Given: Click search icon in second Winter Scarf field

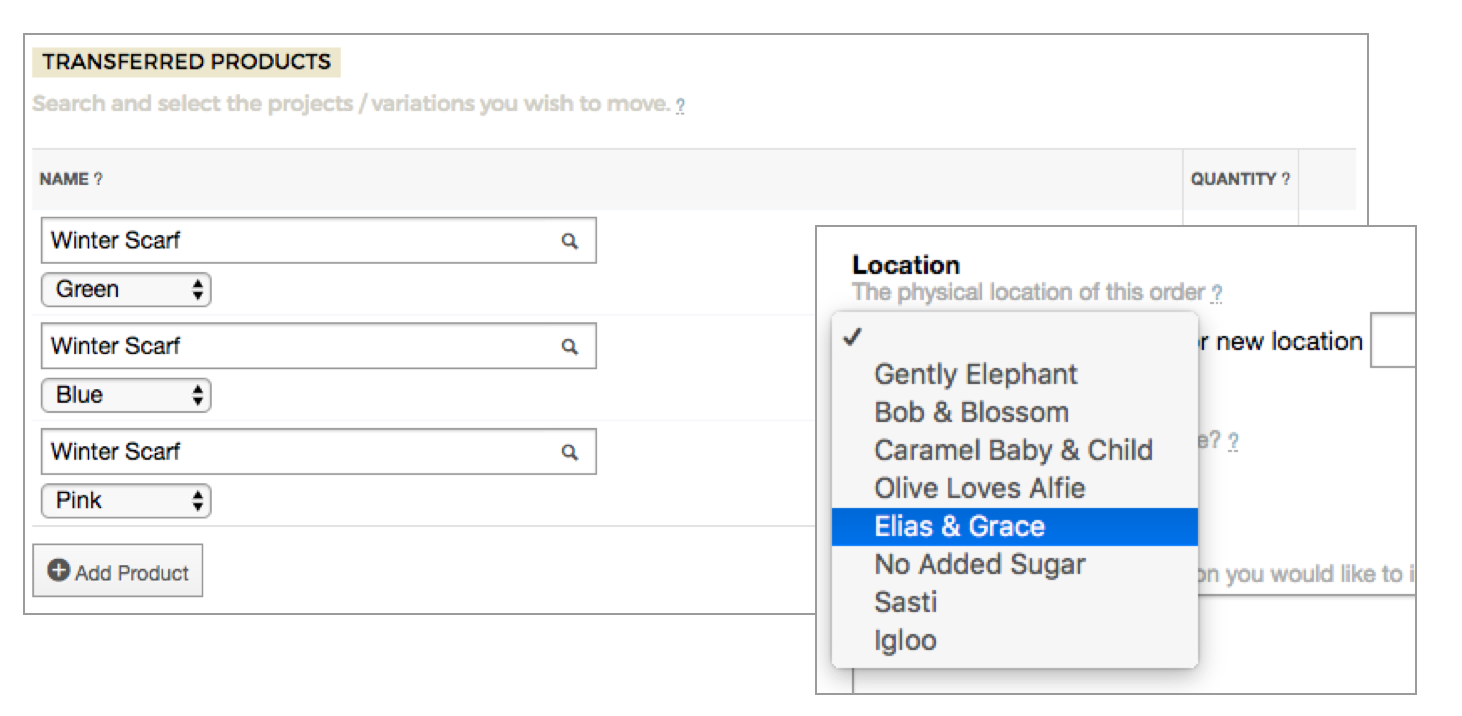Looking at the screenshot, I should (570, 346).
